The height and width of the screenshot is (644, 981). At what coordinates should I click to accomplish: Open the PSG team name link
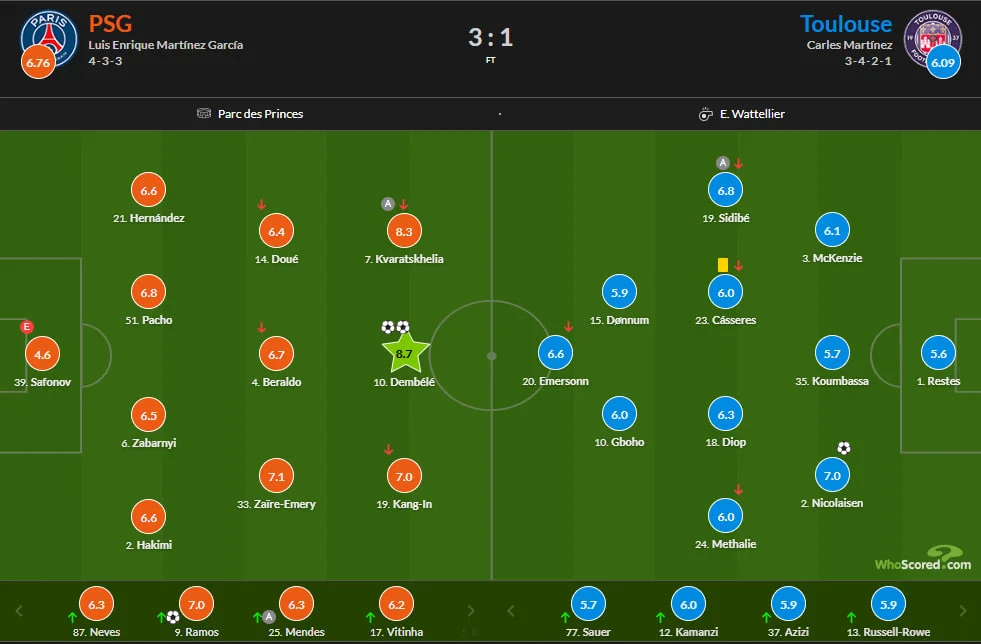pos(110,24)
